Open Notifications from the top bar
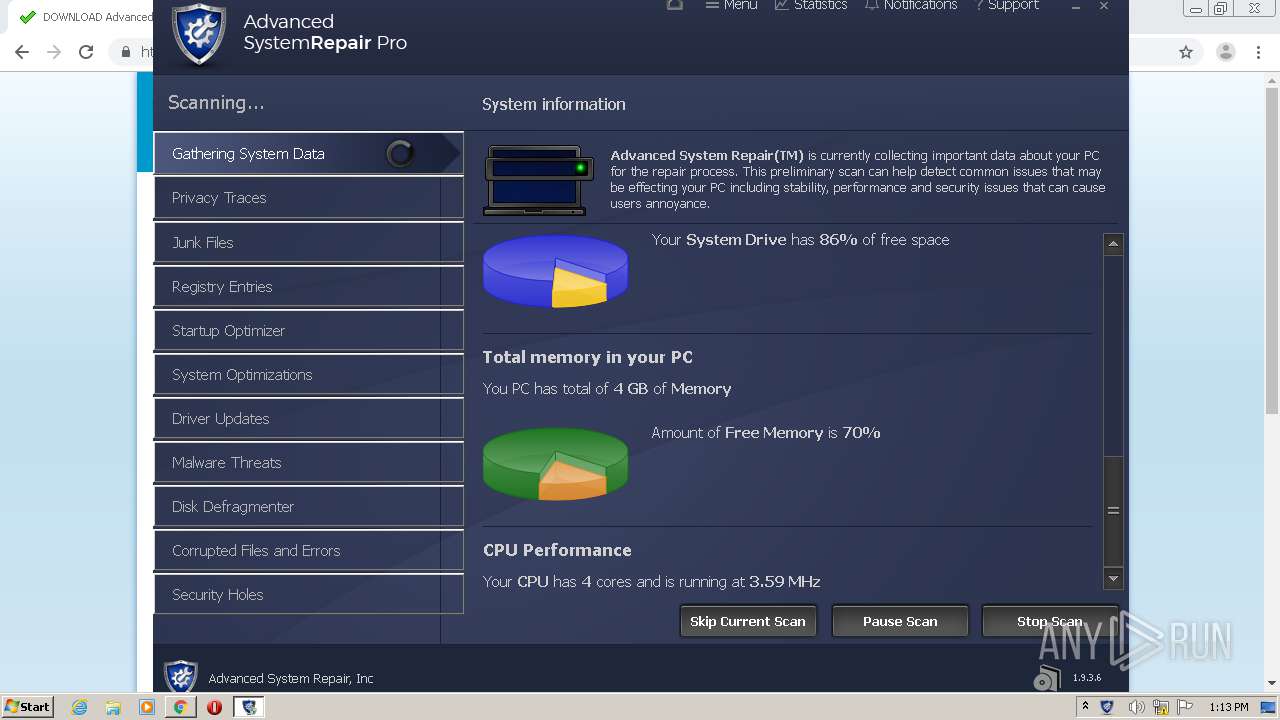1280x720 pixels. 911,5
